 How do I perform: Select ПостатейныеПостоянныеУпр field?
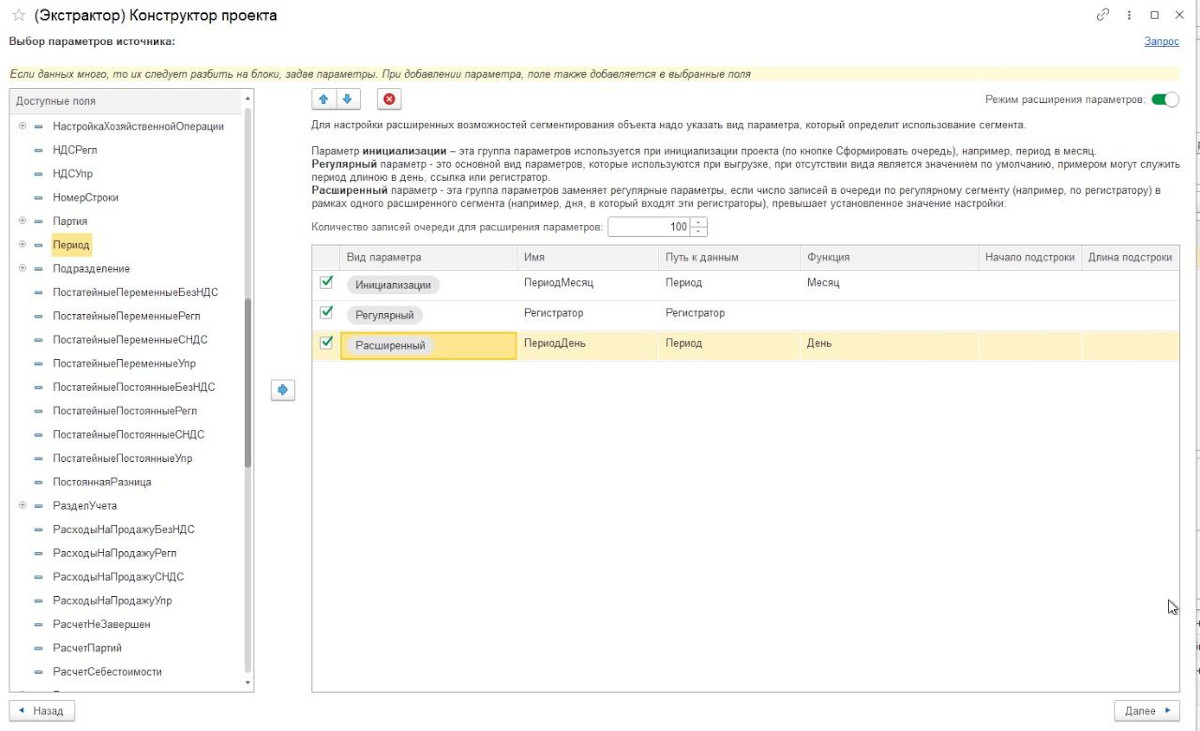(x=122, y=459)
